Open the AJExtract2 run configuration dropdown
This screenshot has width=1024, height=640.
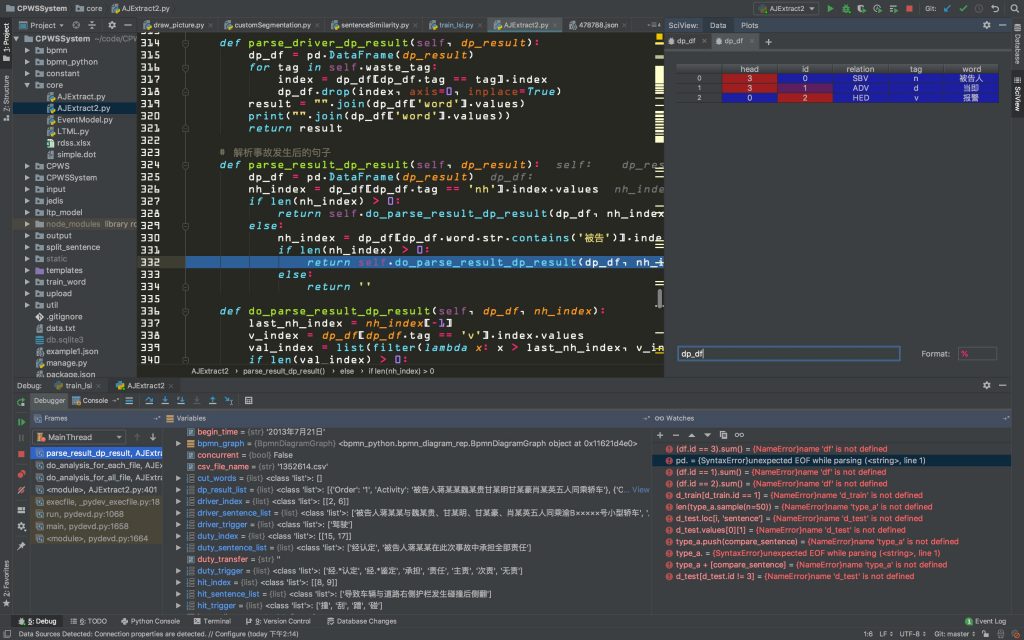[x=786, y=8]
